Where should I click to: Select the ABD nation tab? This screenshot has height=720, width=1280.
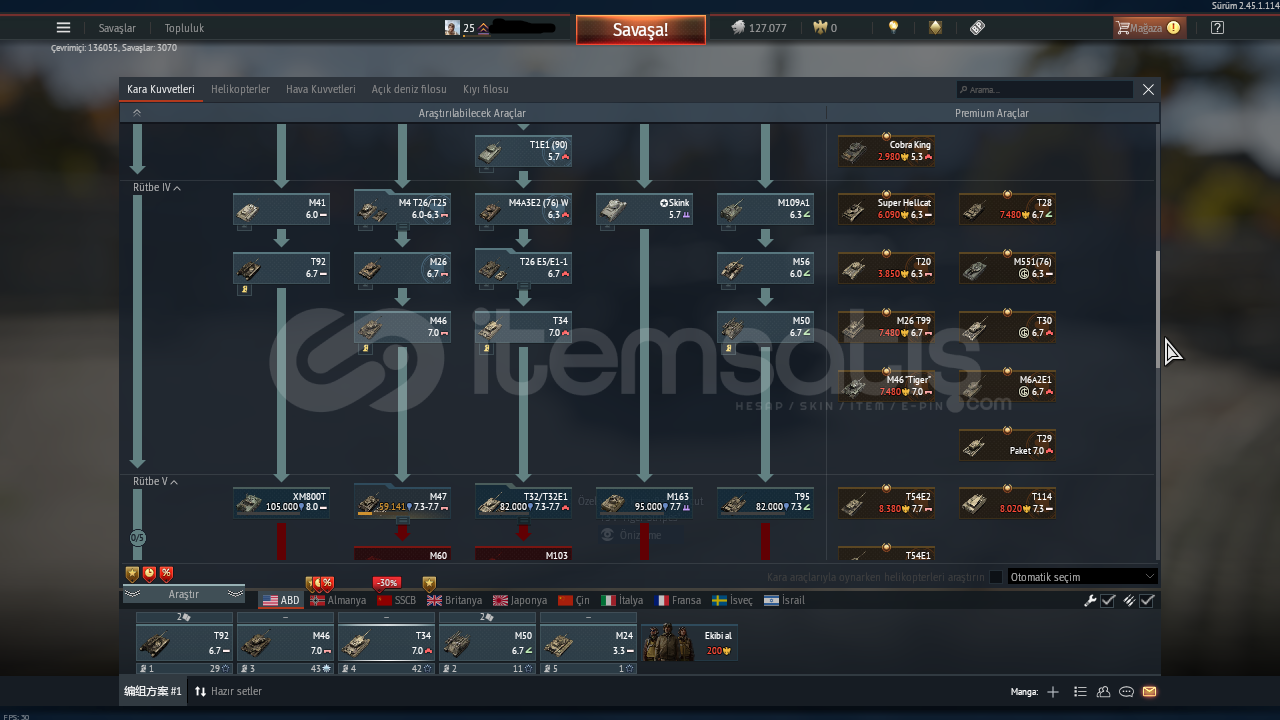click(x=281, y=600)
